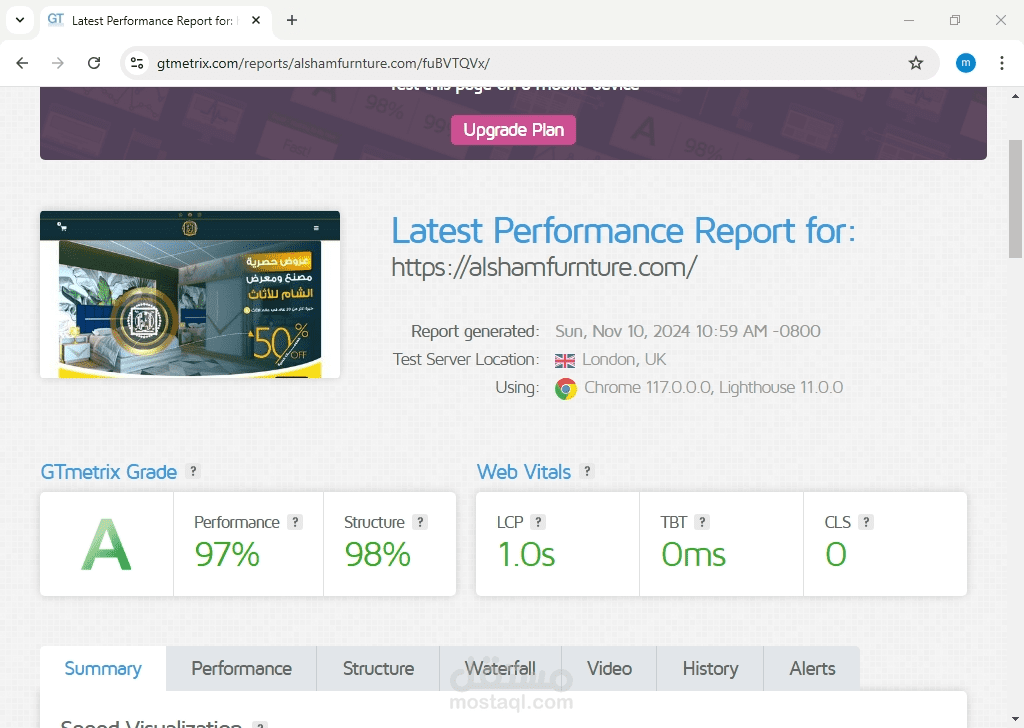Close the Latest Performance Report tab

256,20
